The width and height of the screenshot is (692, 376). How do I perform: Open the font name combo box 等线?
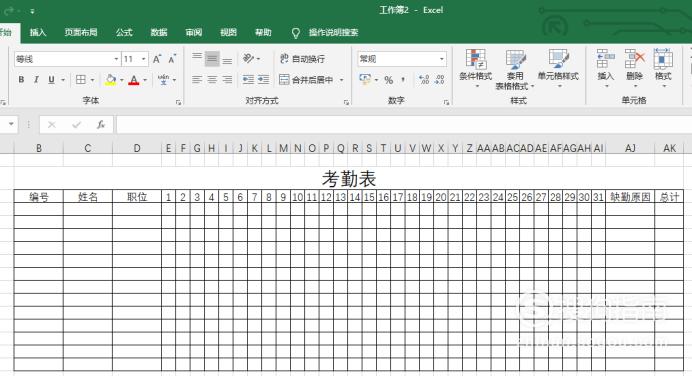click(x=67, y=59)
